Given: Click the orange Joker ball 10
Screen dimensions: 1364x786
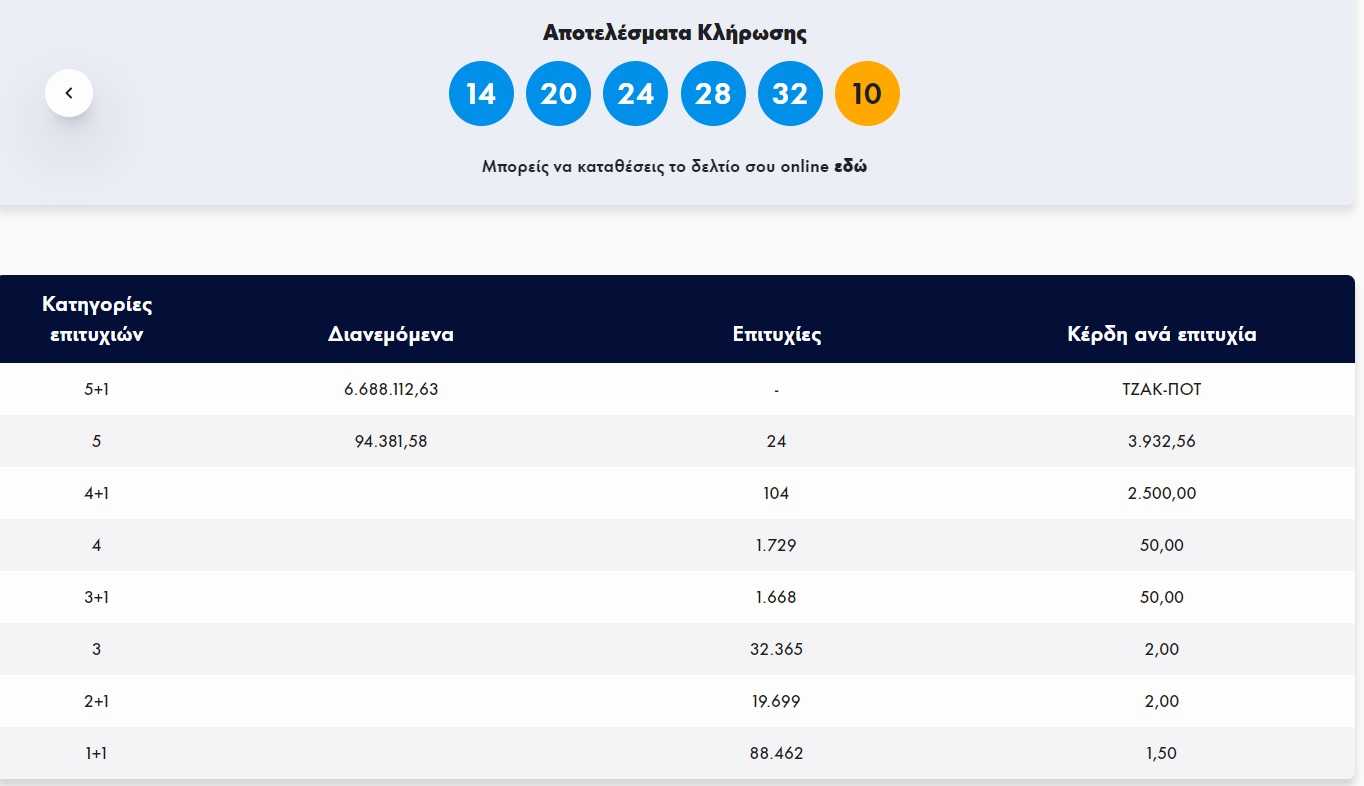Looking at the screenshot, I should pyautogui.click(x=867, y=94).
